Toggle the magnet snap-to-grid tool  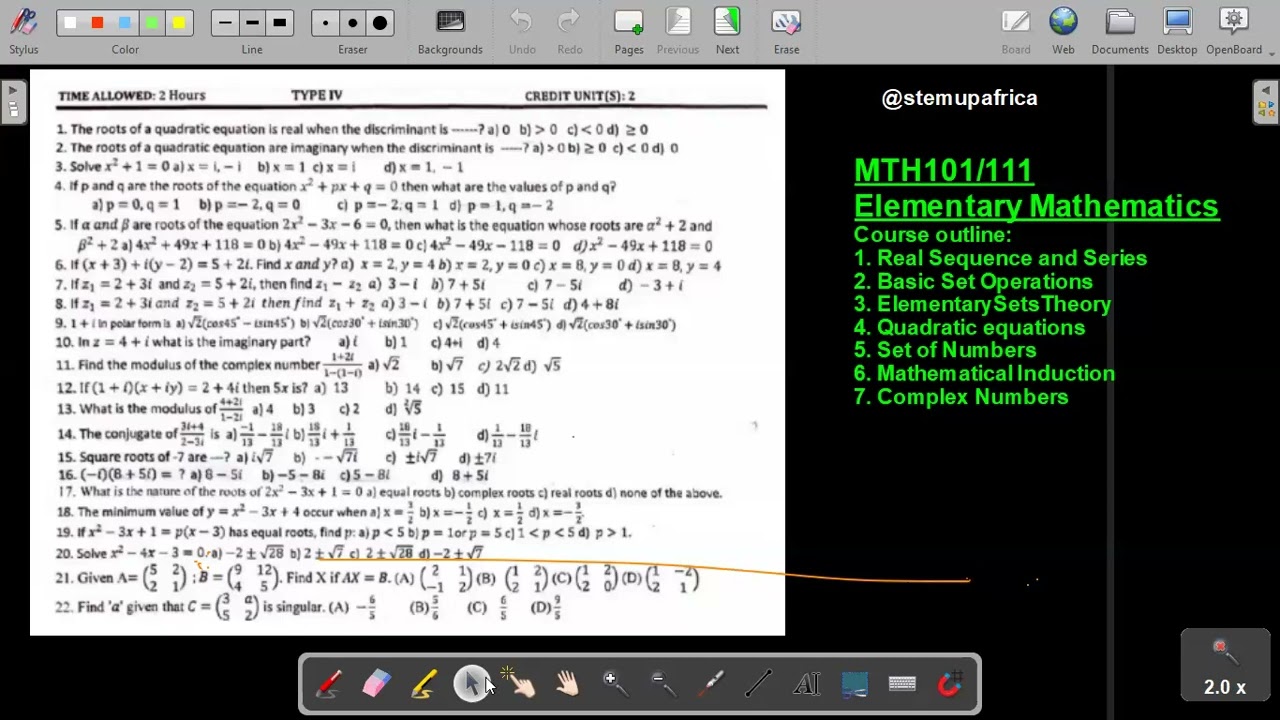pos(950,684)
